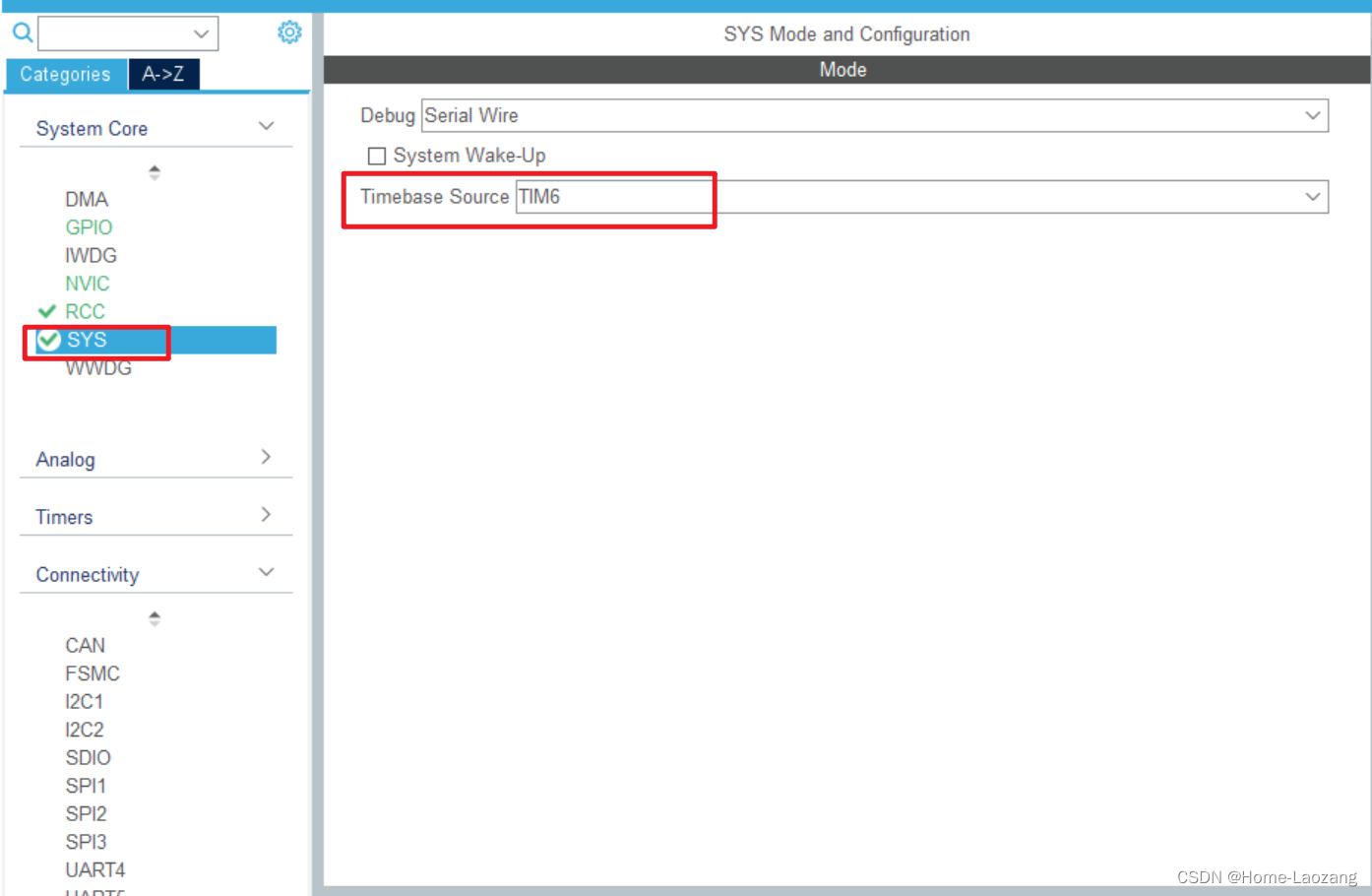The height and width of the screenshot is (896, 1372).
Task: Select the NVIC peripheral
Action: pos(88,283)
